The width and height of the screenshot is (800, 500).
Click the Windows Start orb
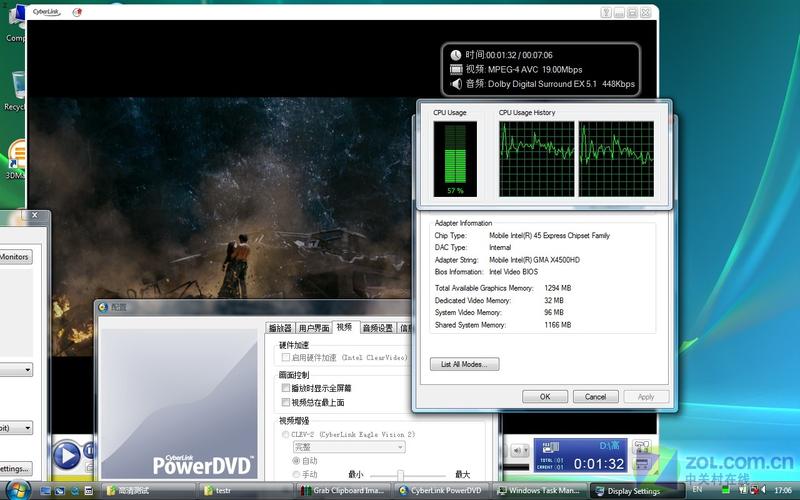point(17,490)
